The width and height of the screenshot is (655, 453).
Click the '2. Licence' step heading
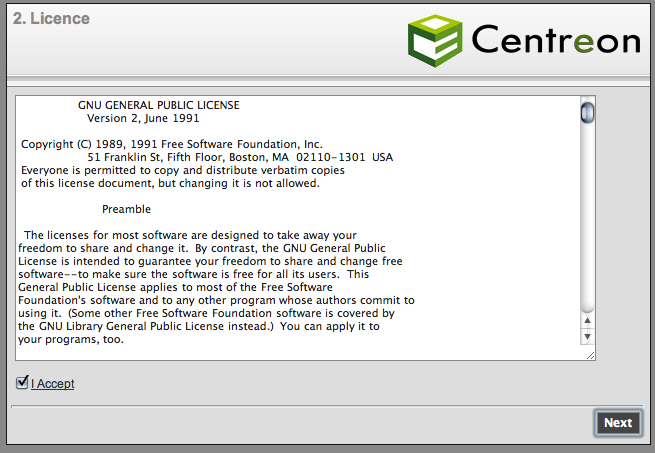click(53, 19)
